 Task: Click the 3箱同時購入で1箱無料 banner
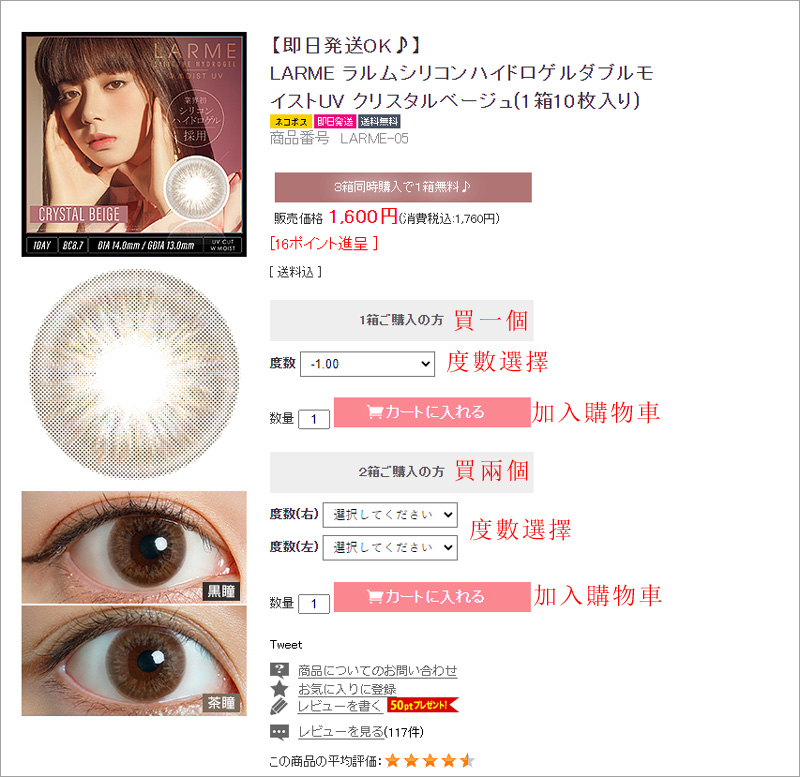pos(403,187)
